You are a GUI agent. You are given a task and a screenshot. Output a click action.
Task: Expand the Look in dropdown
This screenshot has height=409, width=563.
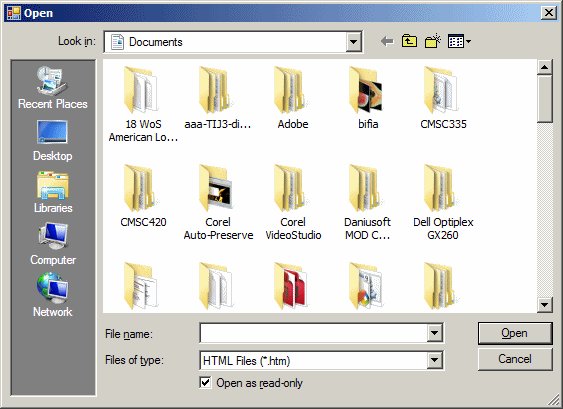pyautogui.click(x=353, y=42)
